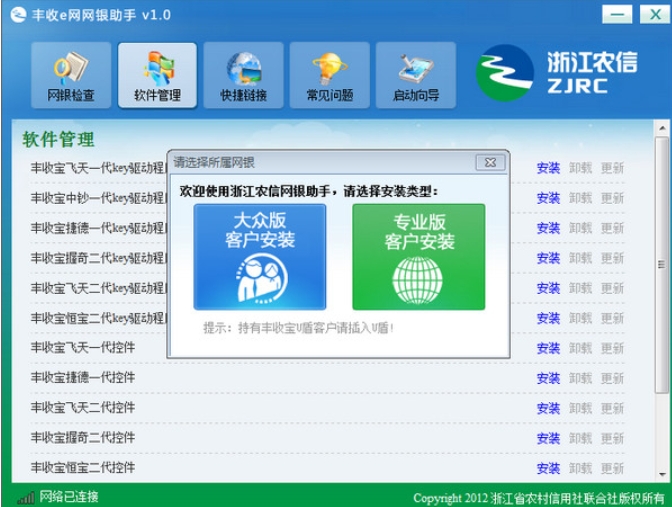Install 丰收宝飞天一代控件

548,348
